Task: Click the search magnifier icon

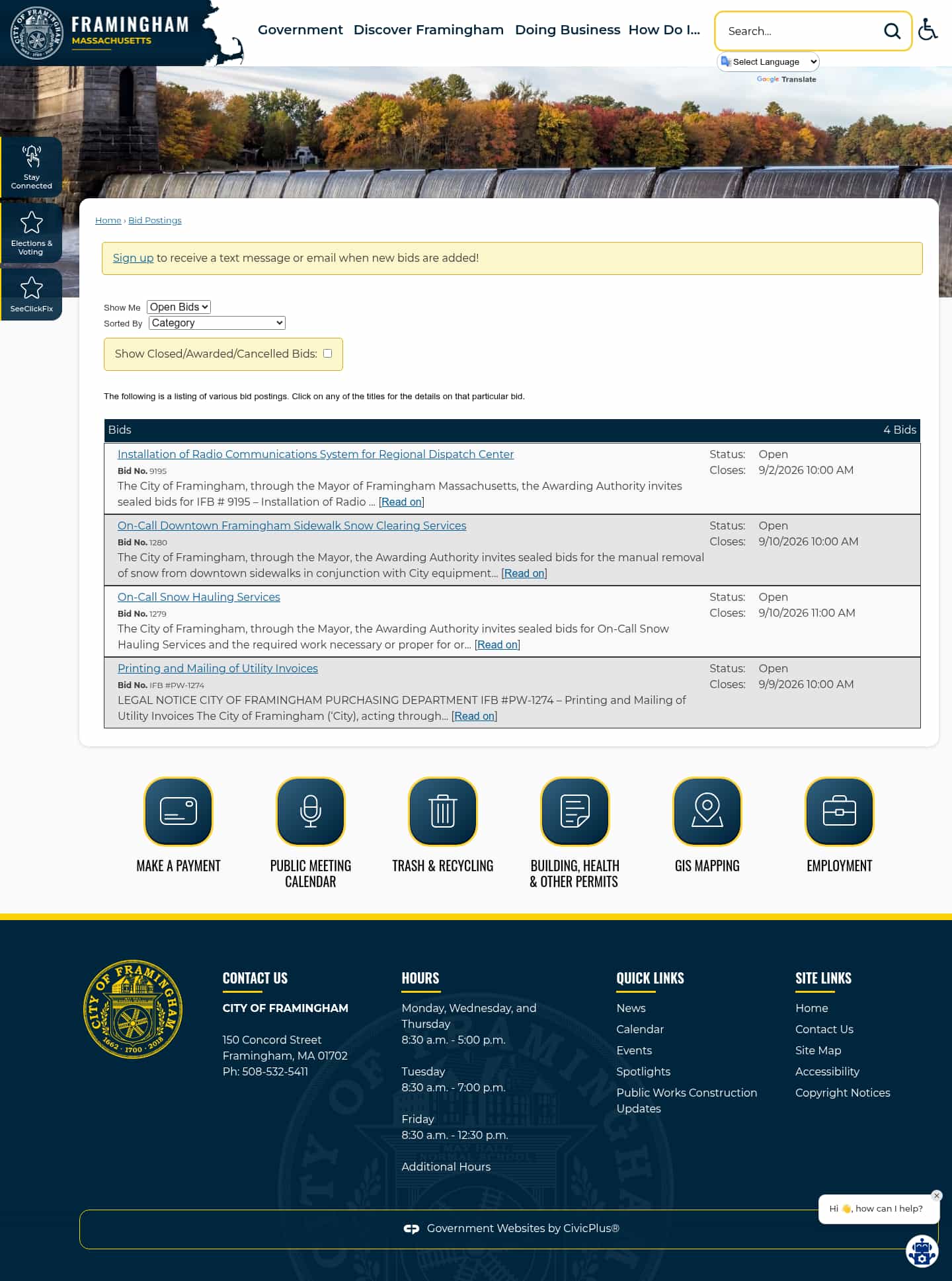Action: click(892, 31)
